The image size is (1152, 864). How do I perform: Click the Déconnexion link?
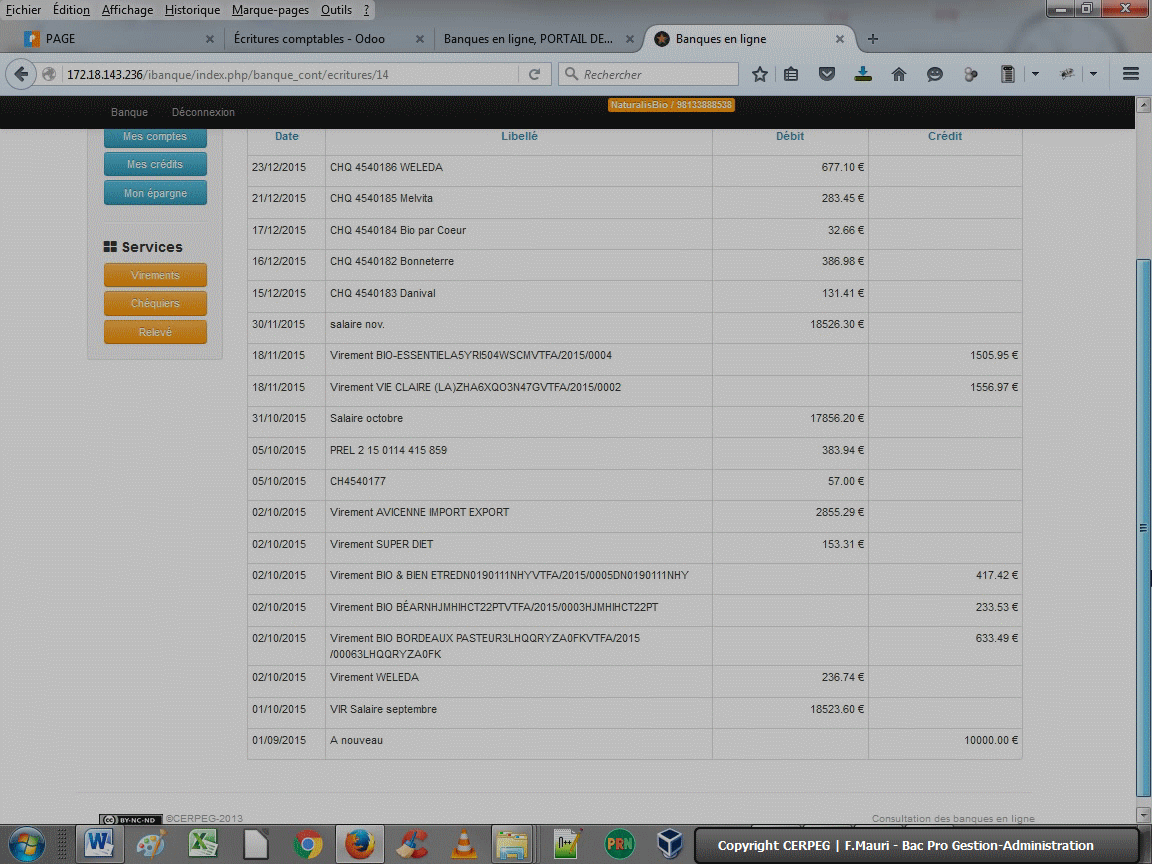pos(204,112)
